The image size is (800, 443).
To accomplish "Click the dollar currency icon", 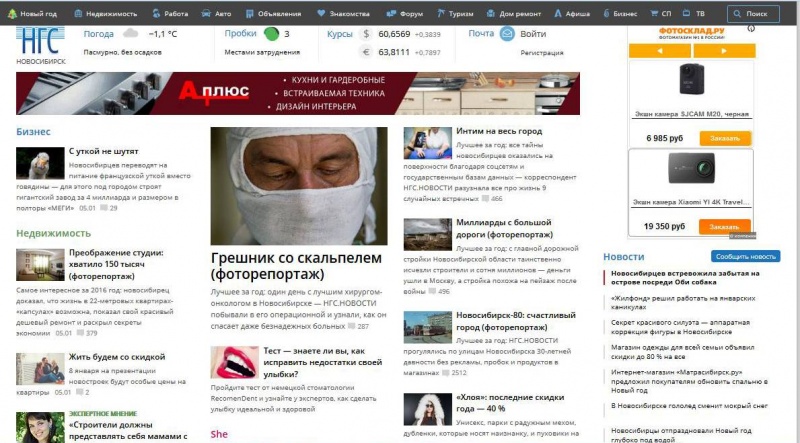I will [x=366, y=34].
